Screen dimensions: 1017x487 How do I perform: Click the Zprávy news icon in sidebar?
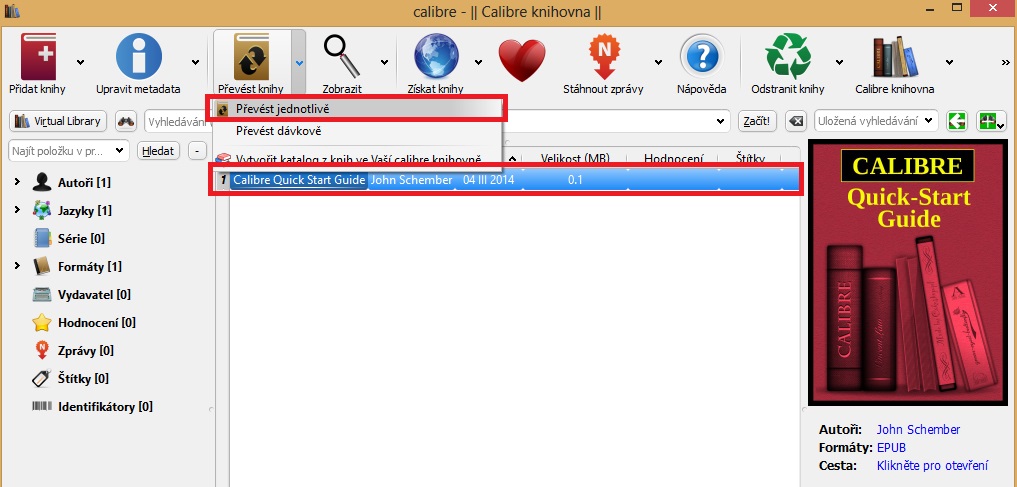(42, 350)
